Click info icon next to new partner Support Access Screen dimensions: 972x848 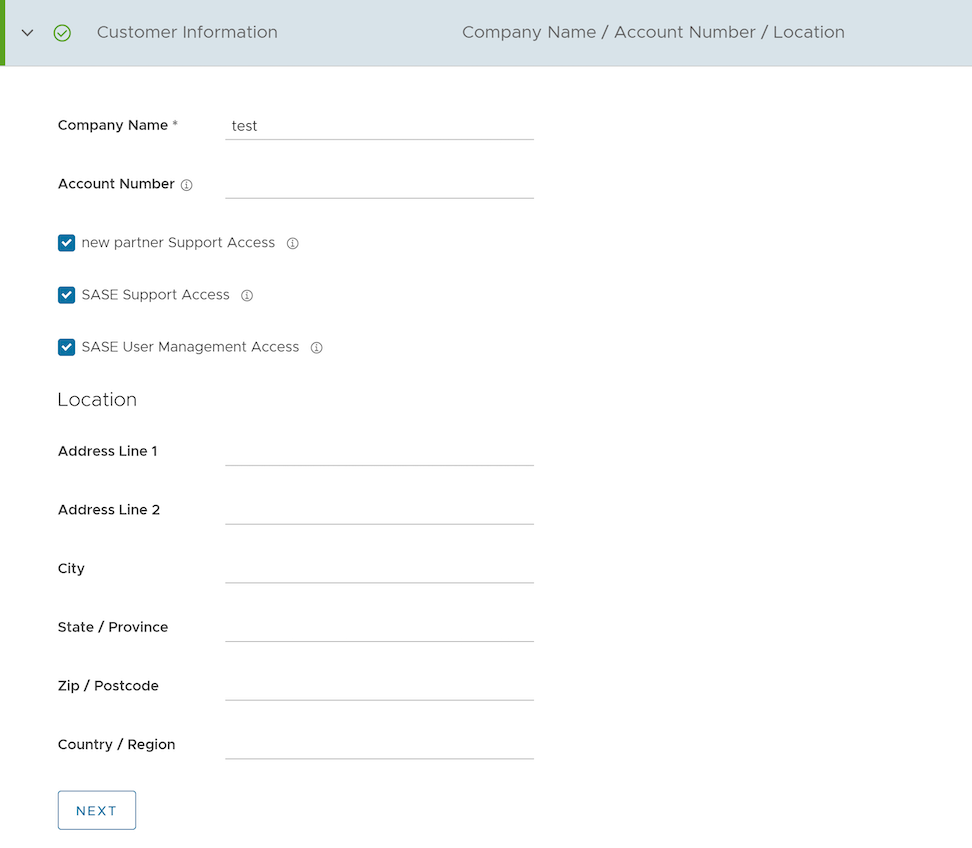click(x=293, y=243)
